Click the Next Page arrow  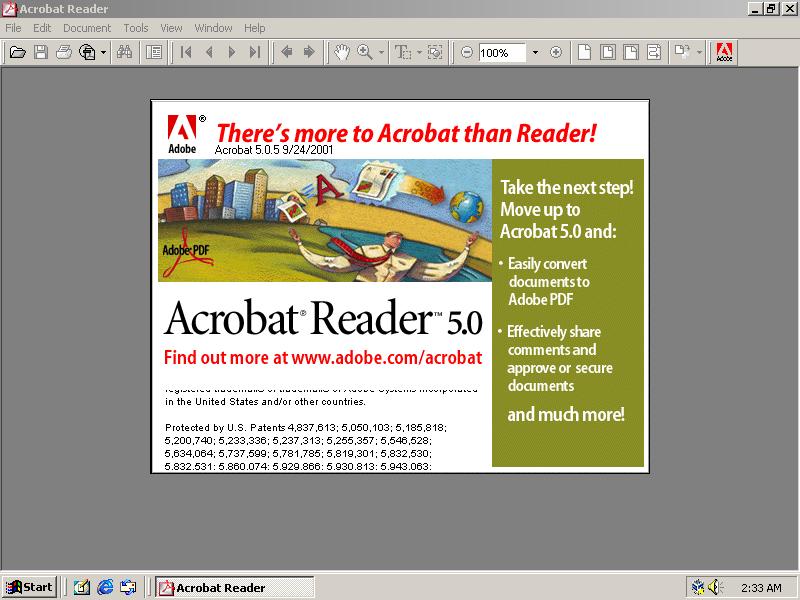232,52
